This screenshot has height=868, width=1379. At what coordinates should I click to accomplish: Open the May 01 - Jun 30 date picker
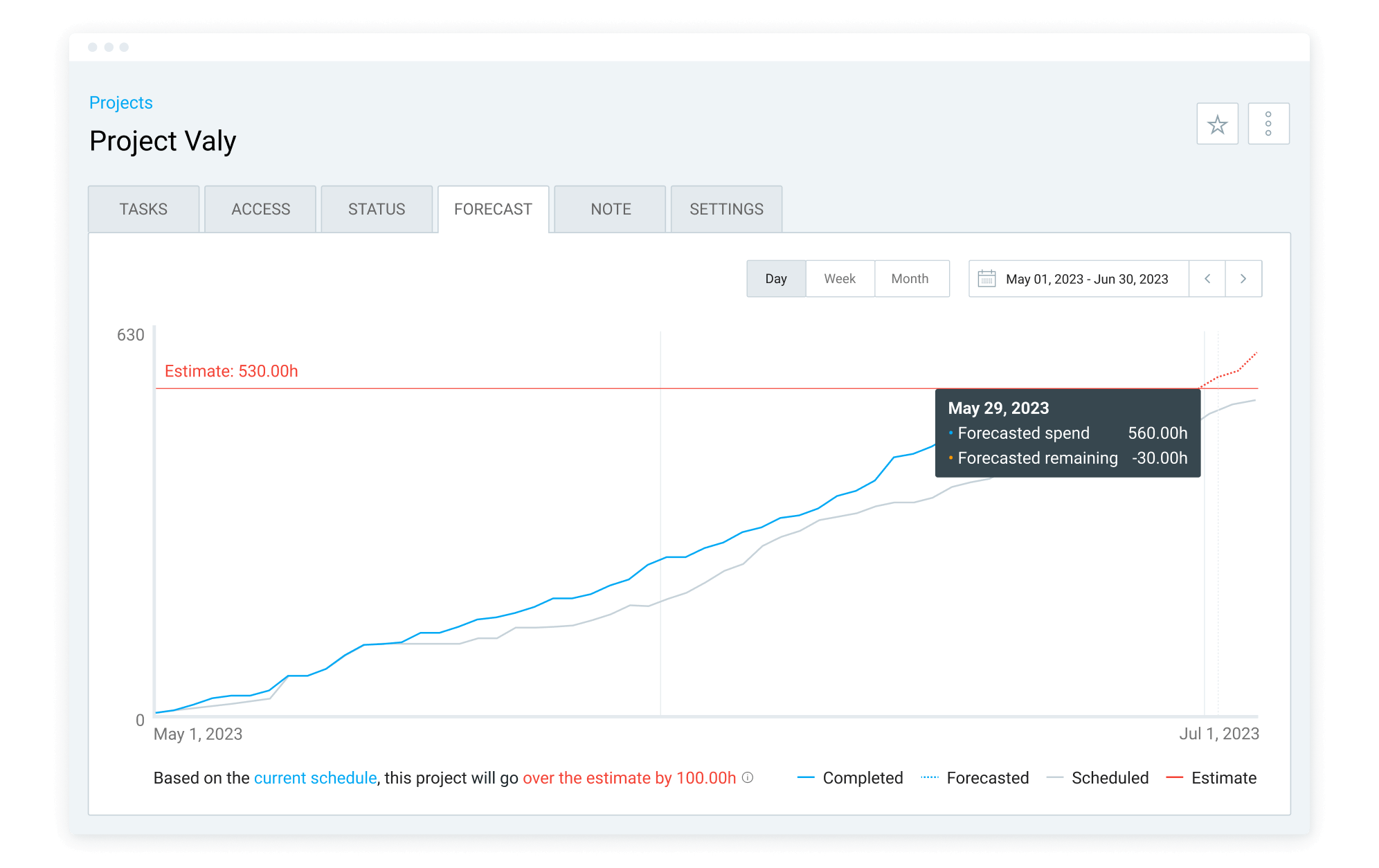click(1087, 279)
